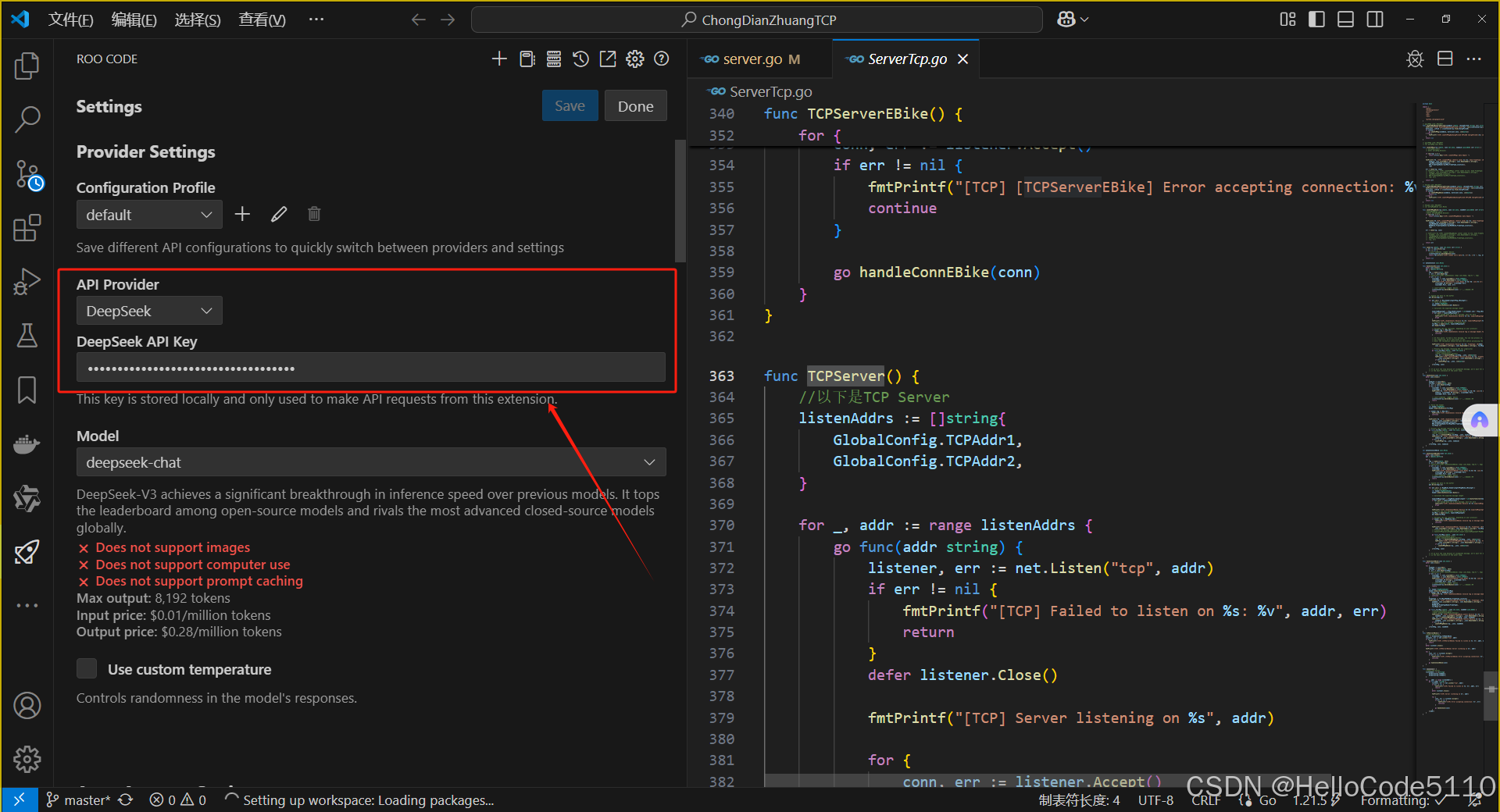Open the MCP Servers panel
Image resolution: width=1500 pixels, height=812 pixels.
pos(553,59)
